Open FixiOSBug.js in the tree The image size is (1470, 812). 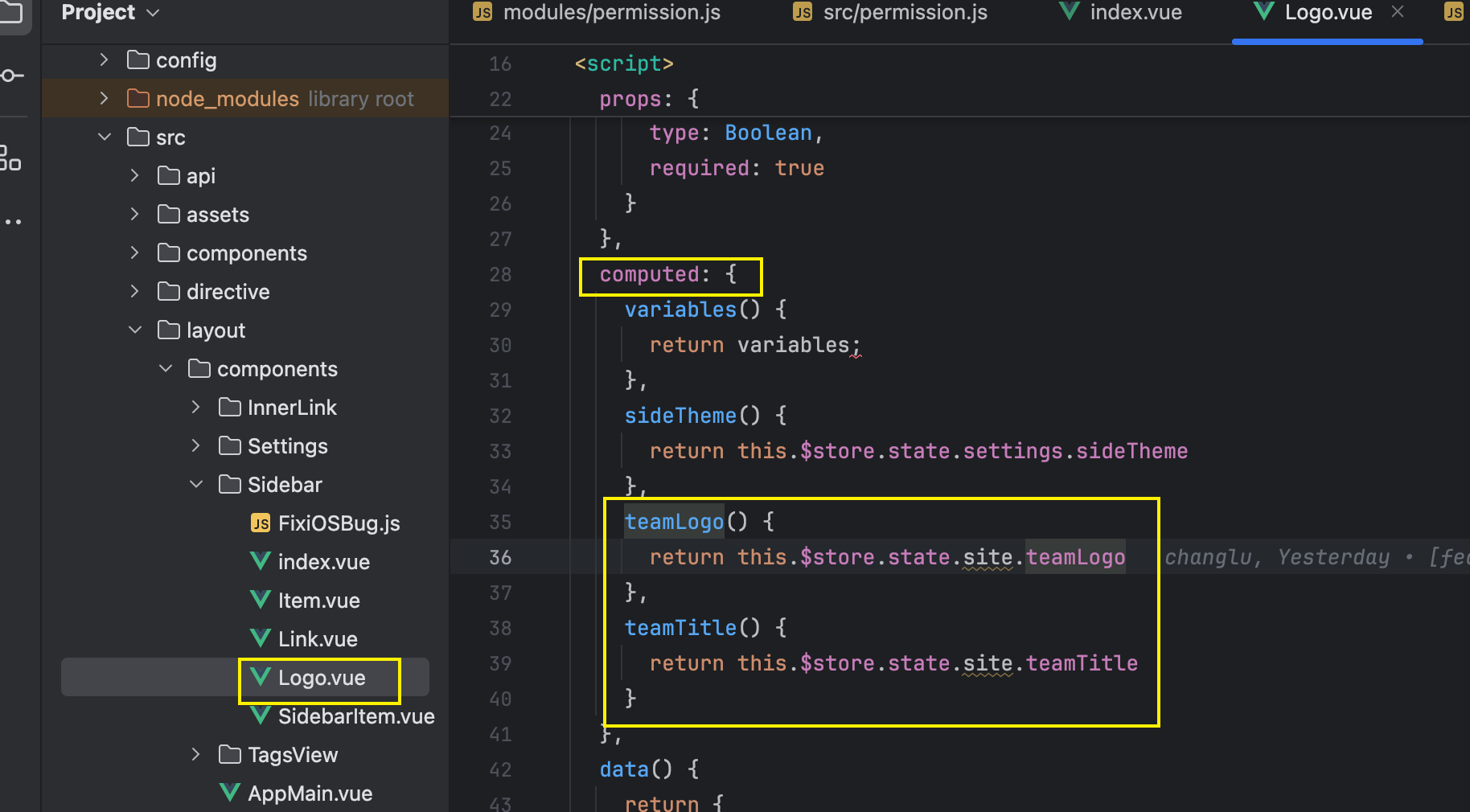point(339,523)
